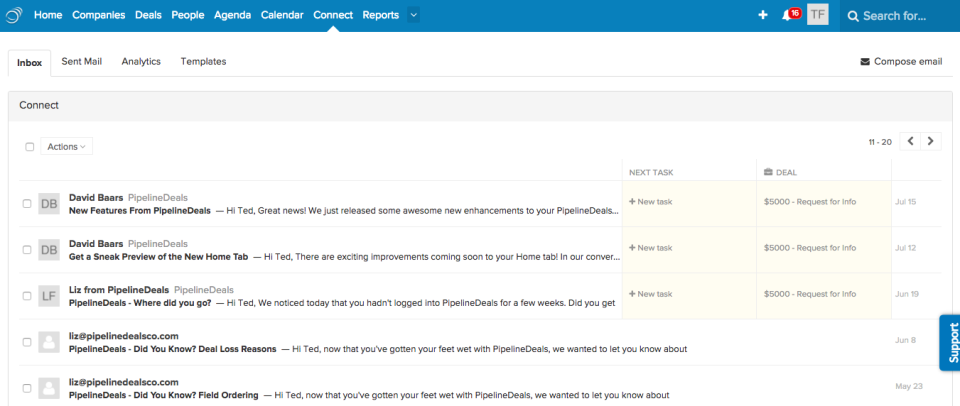The width and height of the screenshot is (960, 406).
Task: Open deal link on Jul 15 row
Action: tap(810, 201)
